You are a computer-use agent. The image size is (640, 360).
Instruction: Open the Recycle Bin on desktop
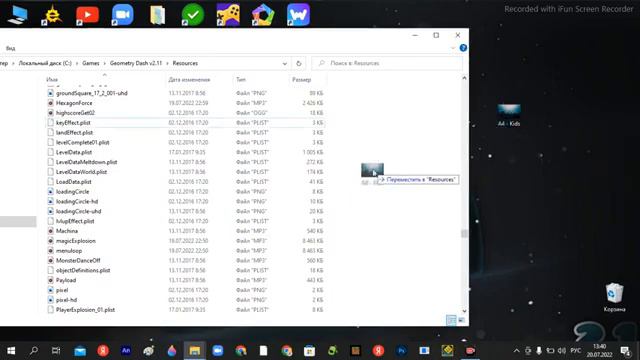[614, 297]
